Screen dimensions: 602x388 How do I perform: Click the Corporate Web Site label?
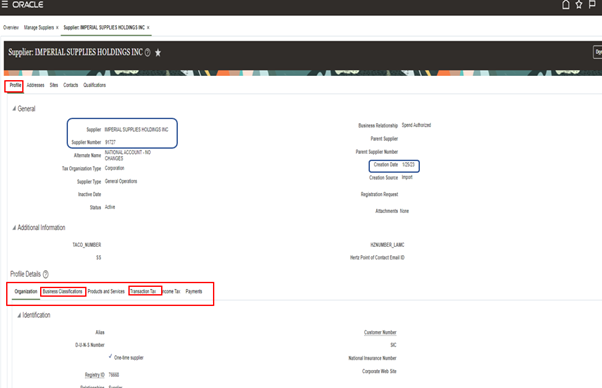(x=379, y=371)
